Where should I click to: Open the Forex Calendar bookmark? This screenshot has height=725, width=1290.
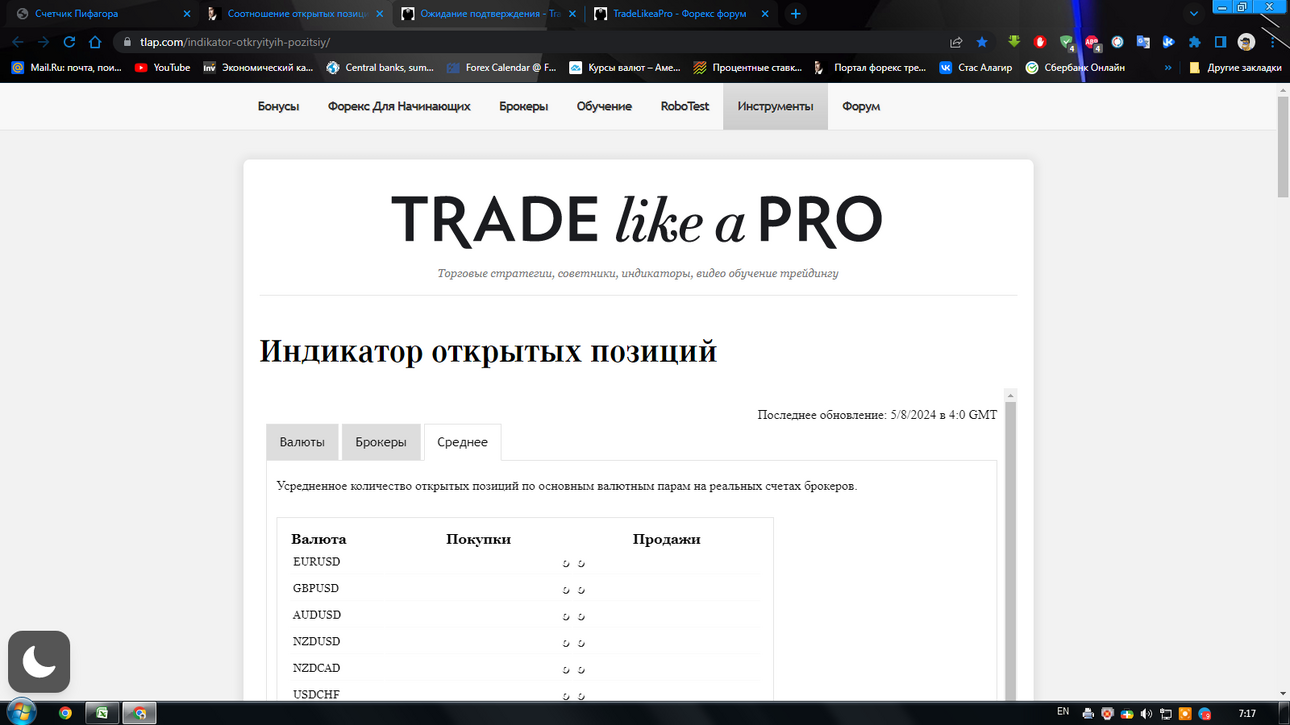501,68
